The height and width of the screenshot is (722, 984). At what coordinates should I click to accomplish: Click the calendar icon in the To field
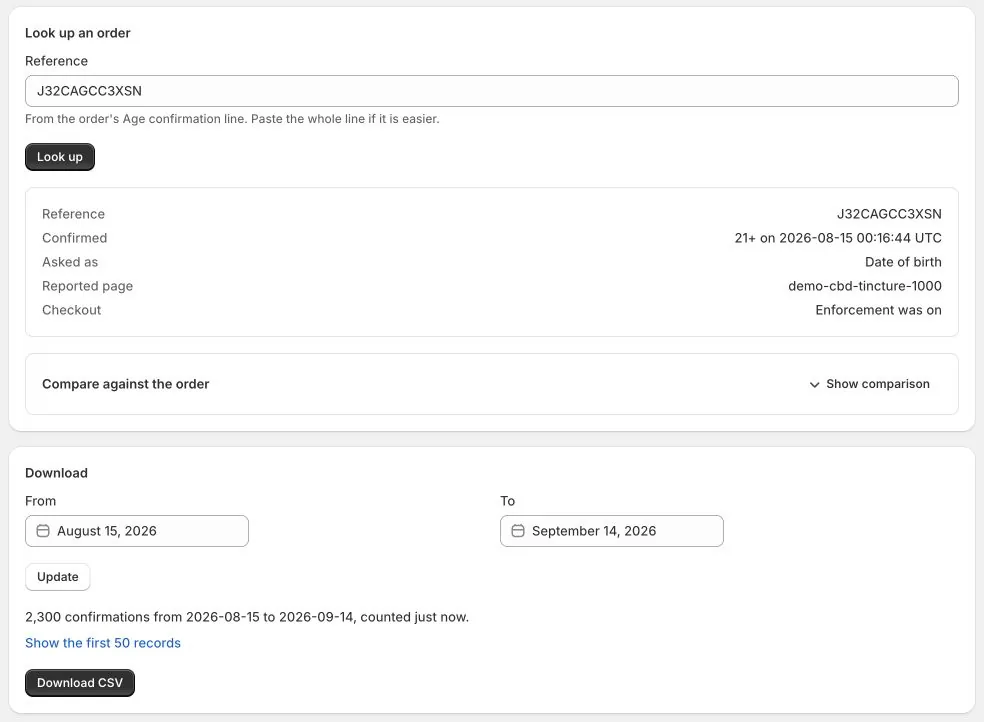[518, 531]
